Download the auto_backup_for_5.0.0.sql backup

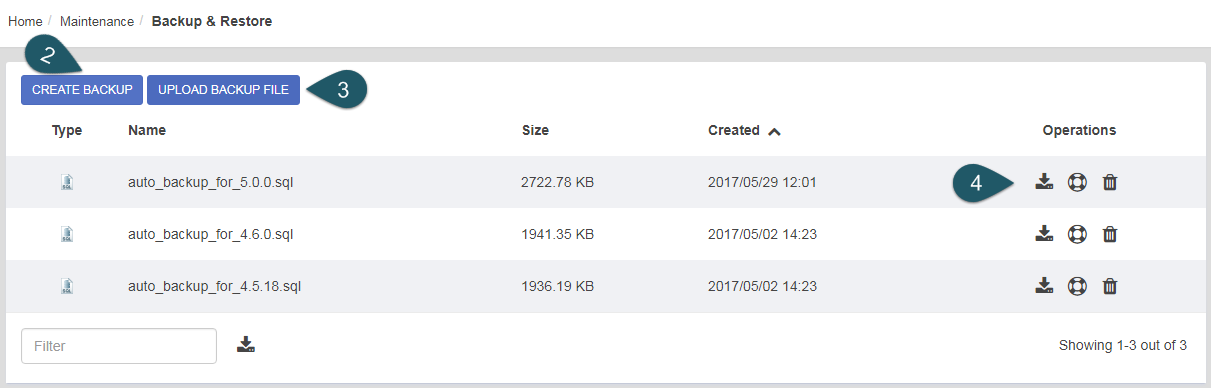click(x=1044, y=182)
